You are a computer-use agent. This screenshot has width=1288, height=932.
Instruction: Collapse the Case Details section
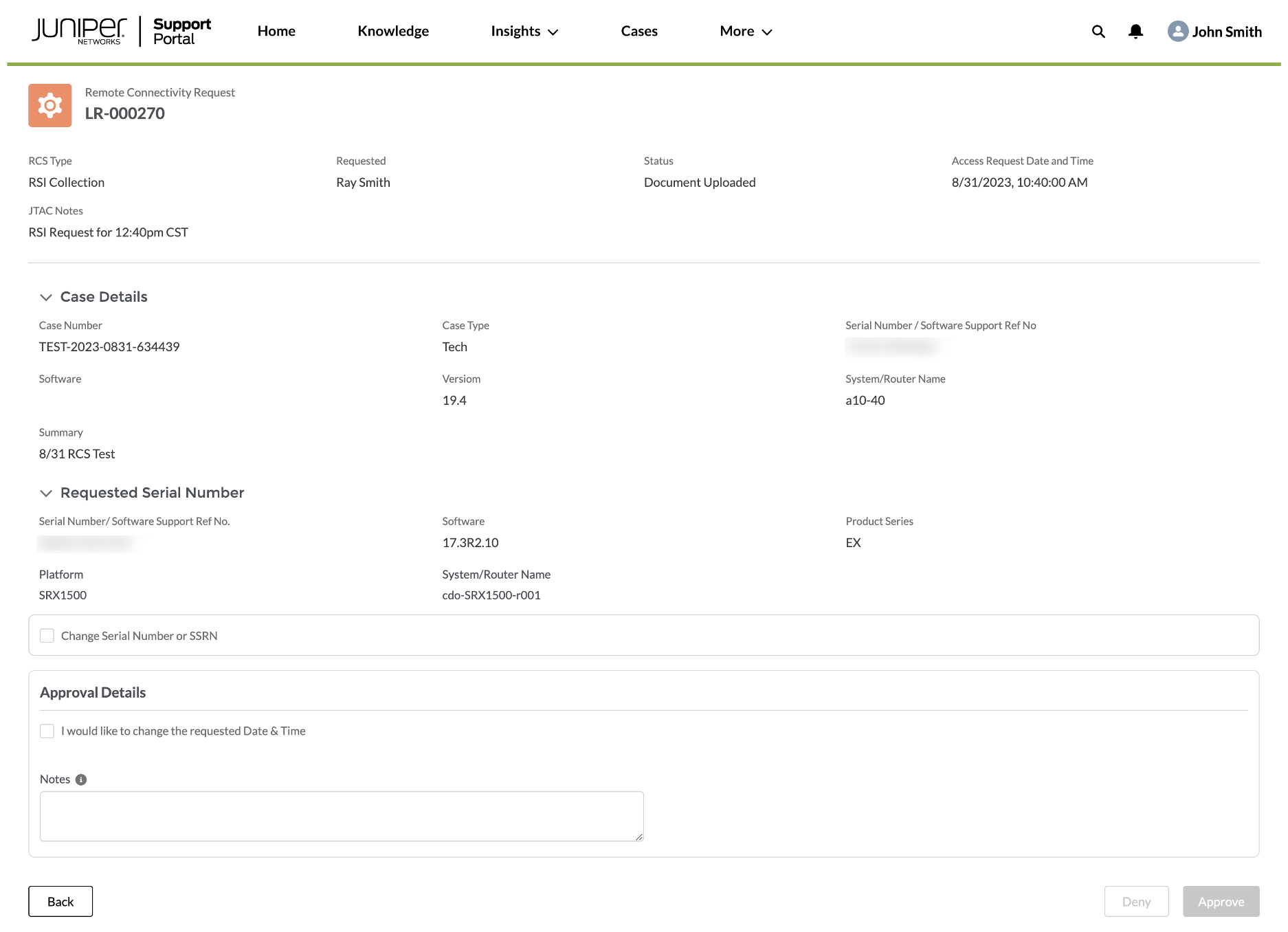click(46, 297)
